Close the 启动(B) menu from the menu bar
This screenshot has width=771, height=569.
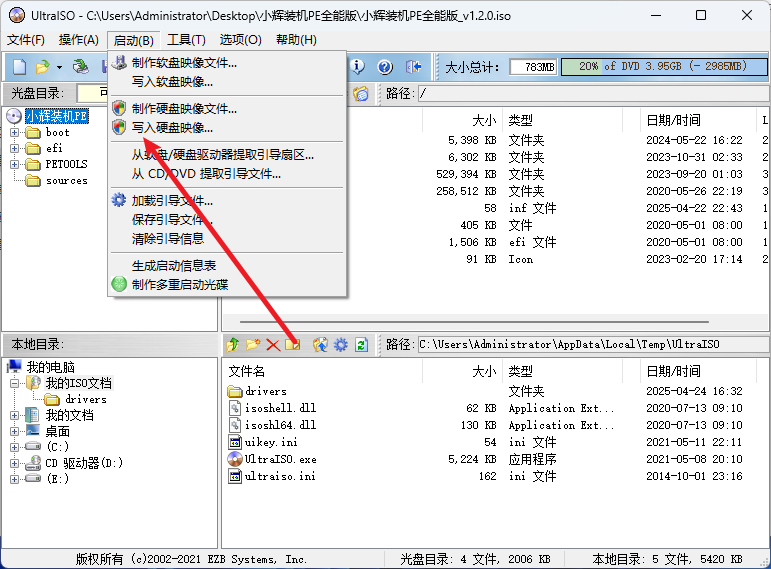(x=134, y=40)
